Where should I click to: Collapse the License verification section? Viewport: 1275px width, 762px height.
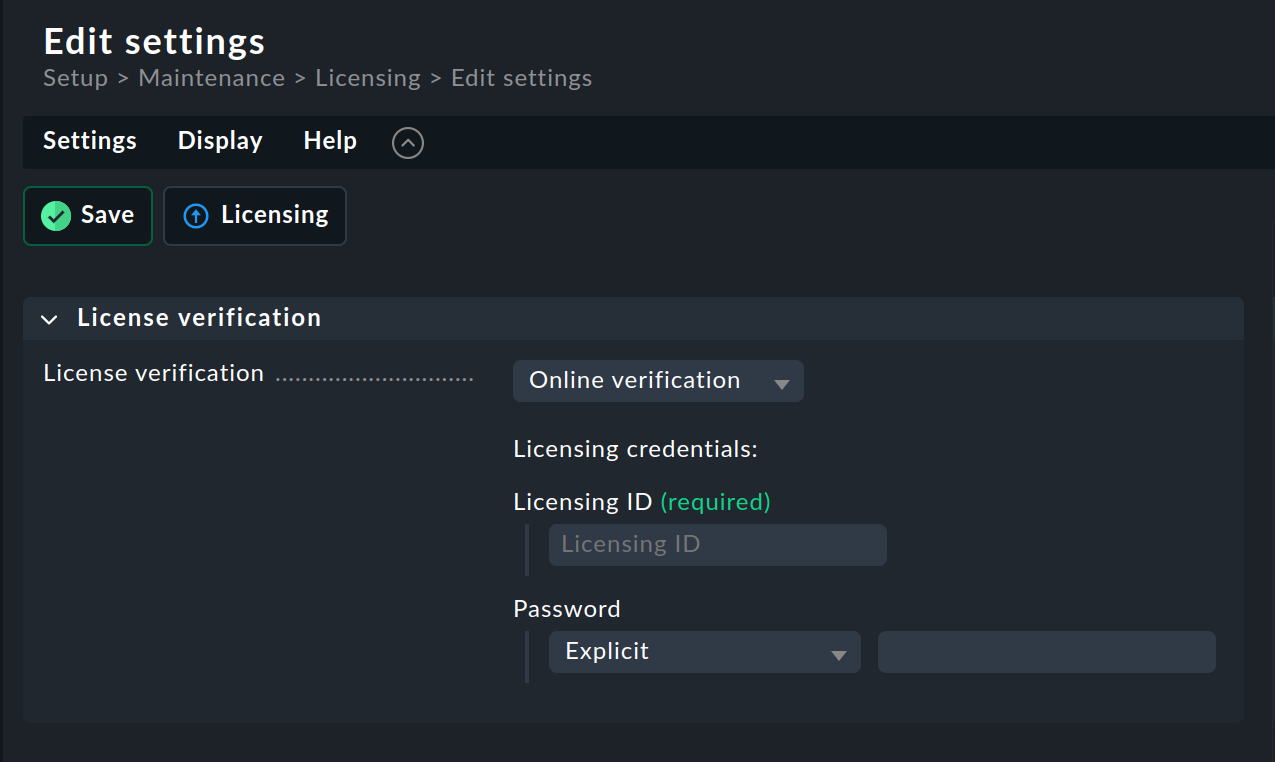tap(49, 319)
